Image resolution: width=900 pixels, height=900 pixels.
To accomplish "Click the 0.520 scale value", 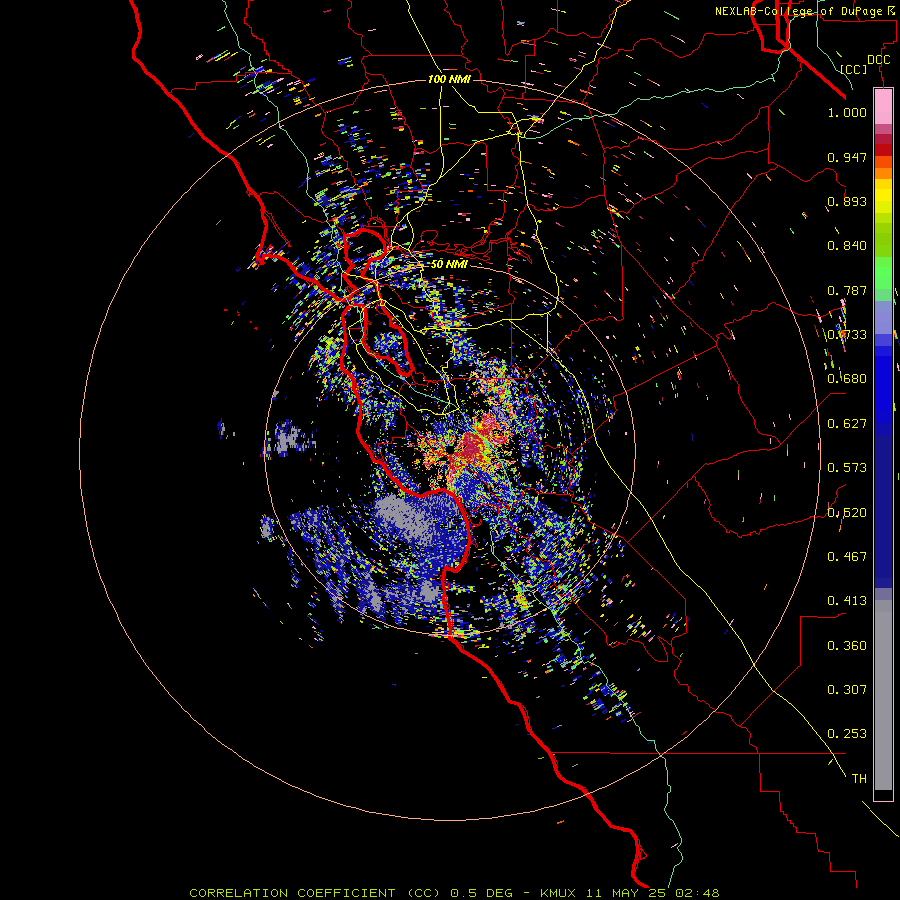I will [847, 513].
